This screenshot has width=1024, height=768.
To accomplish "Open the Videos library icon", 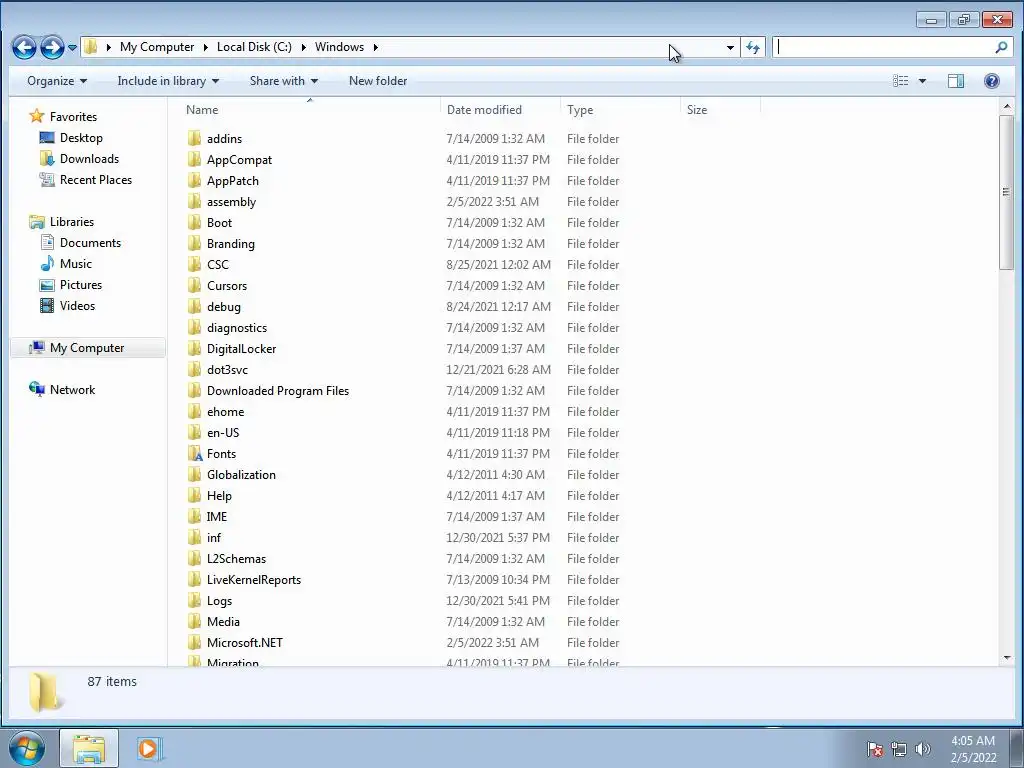I will (47, 306).
